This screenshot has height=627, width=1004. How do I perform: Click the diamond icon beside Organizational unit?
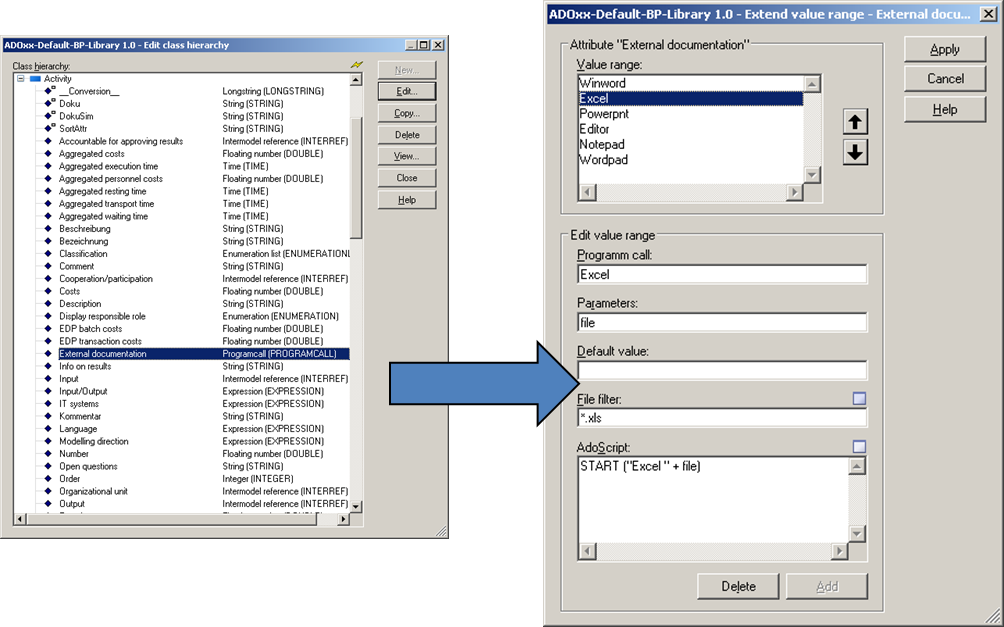tap(48, 491)
